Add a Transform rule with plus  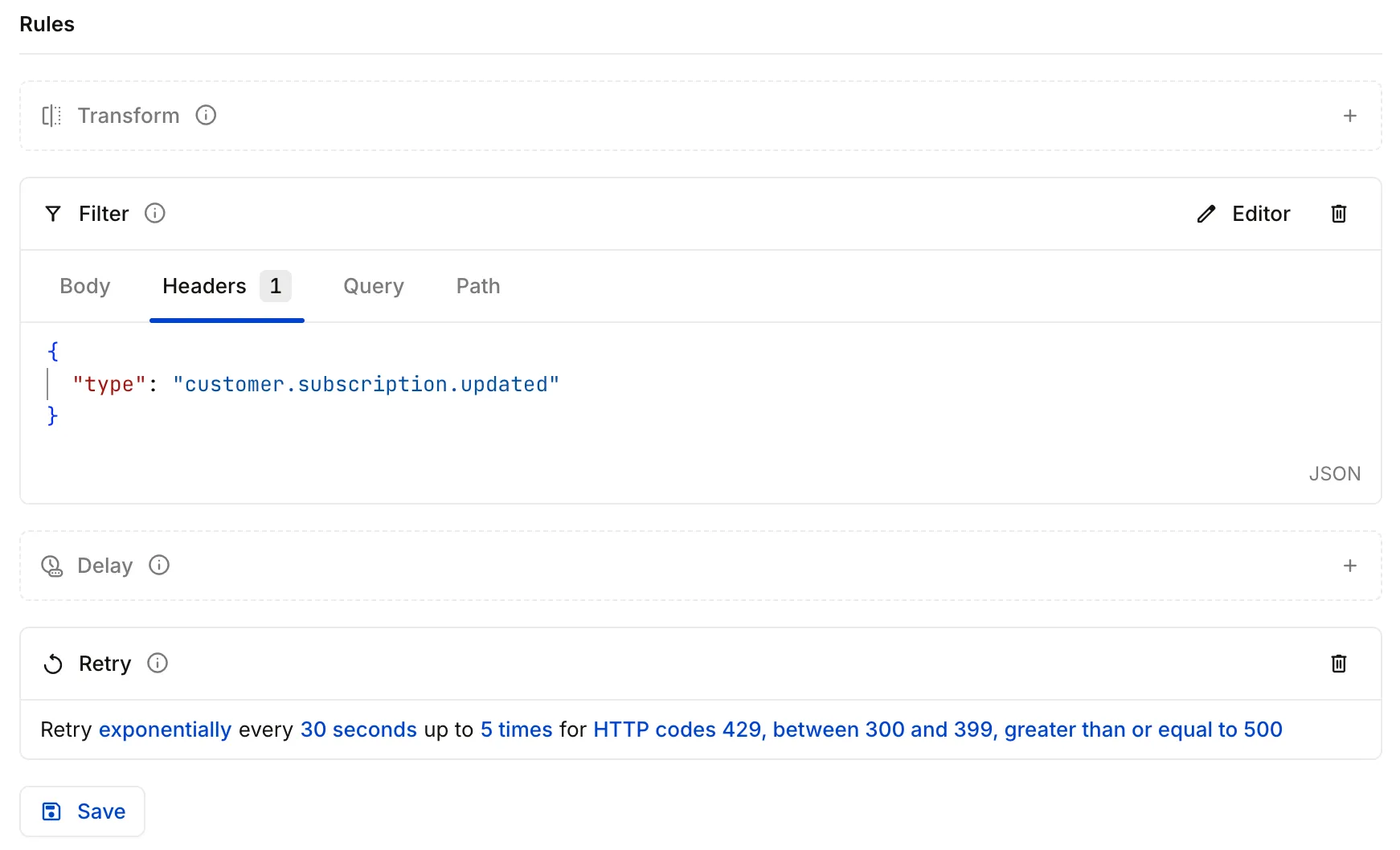click(x=1349, y=116)
